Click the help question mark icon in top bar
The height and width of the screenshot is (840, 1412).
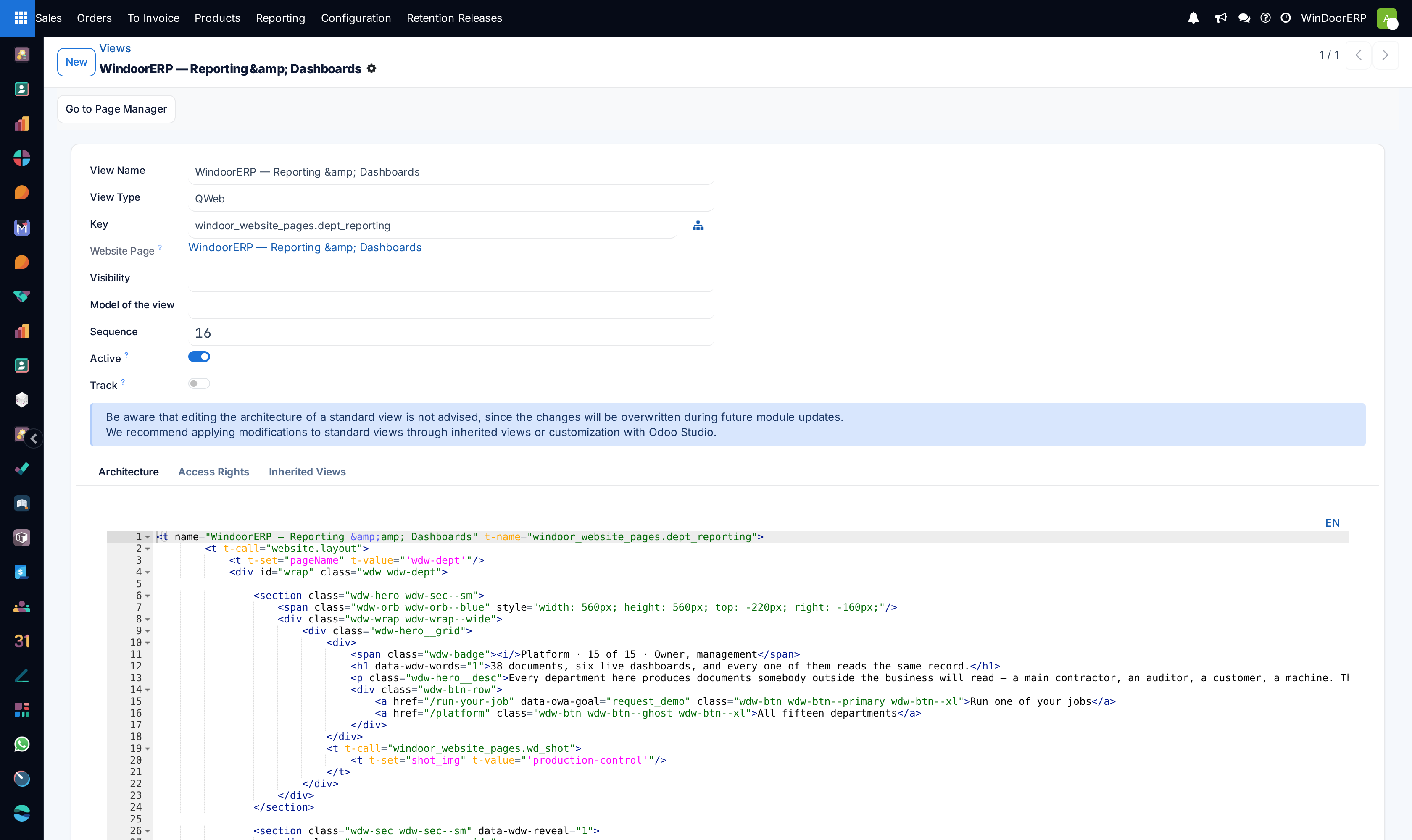pos(1265,18)
